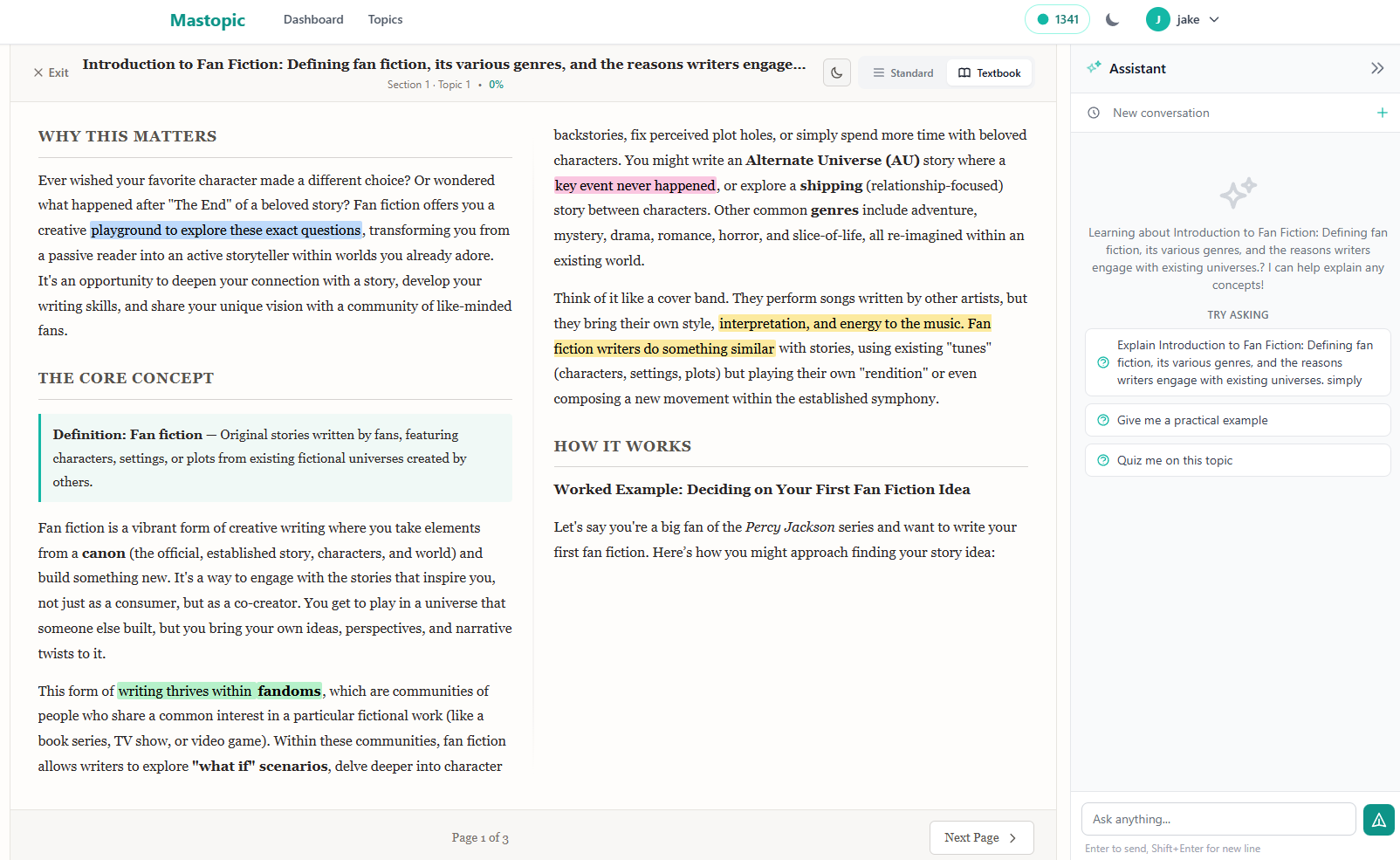Image resolution: width=1400 pixels, height=860 pixels.
Task: Click the Ask anything input field
Action: click(x=1218, y=819)
